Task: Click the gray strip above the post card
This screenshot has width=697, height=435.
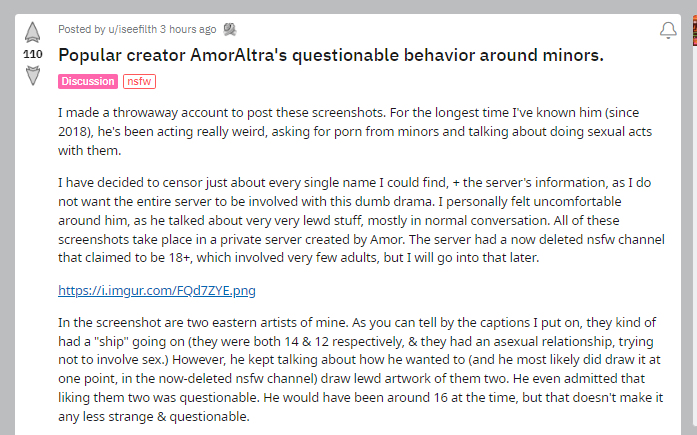Action: coord(347,6)
